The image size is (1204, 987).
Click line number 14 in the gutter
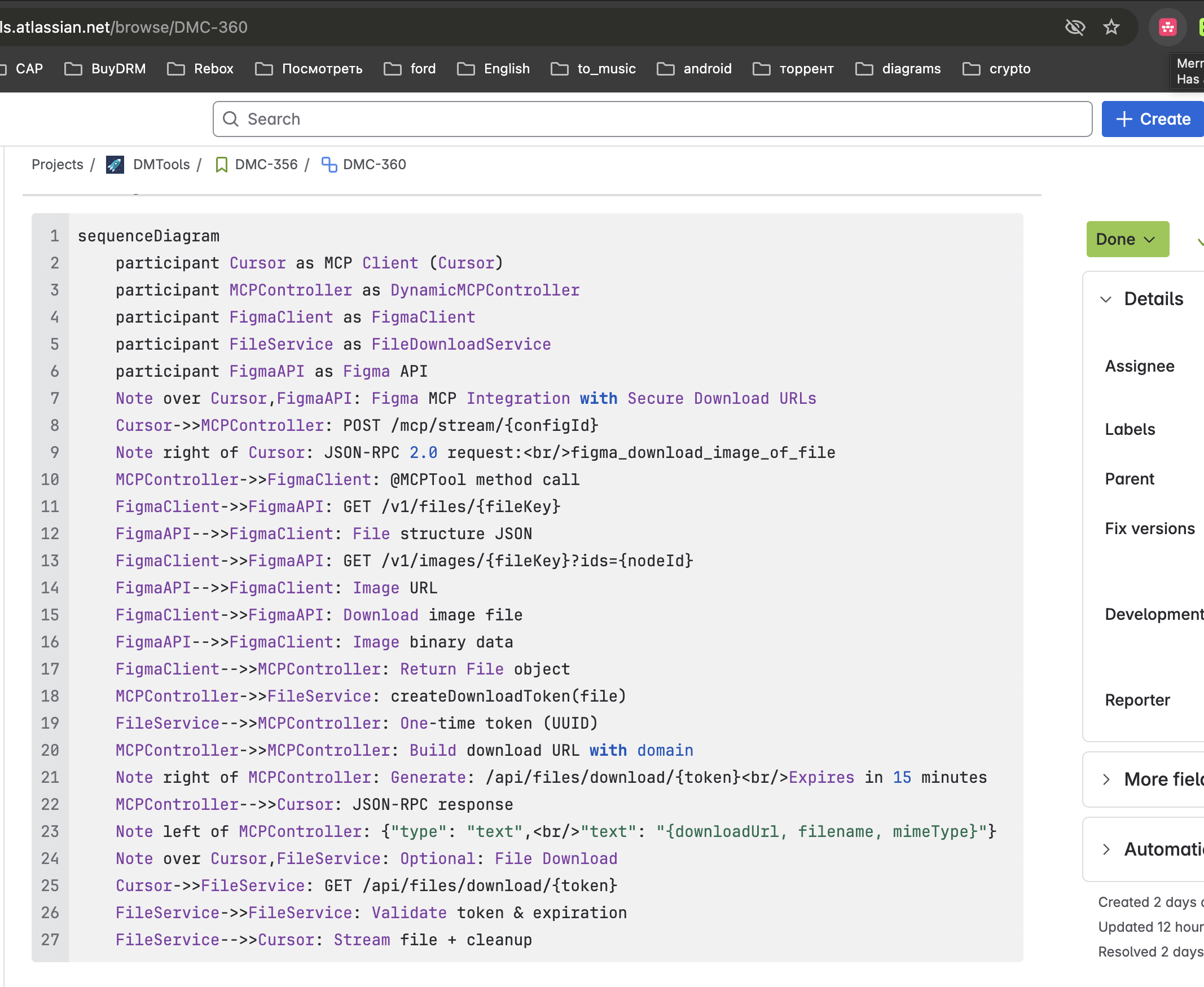[x=50, y=588]
